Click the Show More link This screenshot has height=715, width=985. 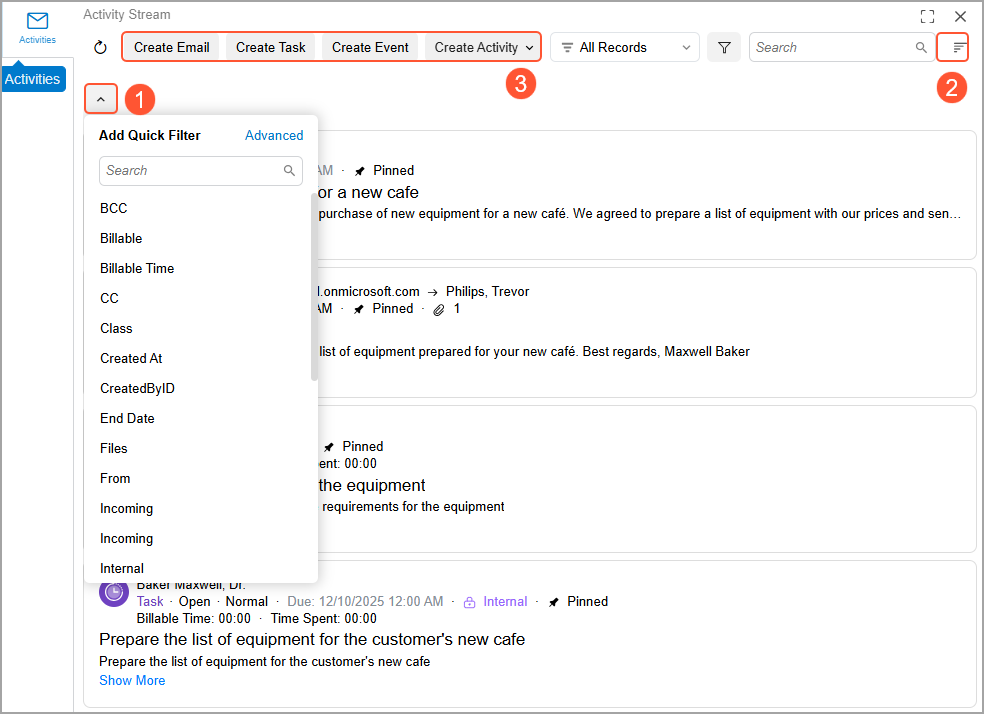click(x=132, y=681)
